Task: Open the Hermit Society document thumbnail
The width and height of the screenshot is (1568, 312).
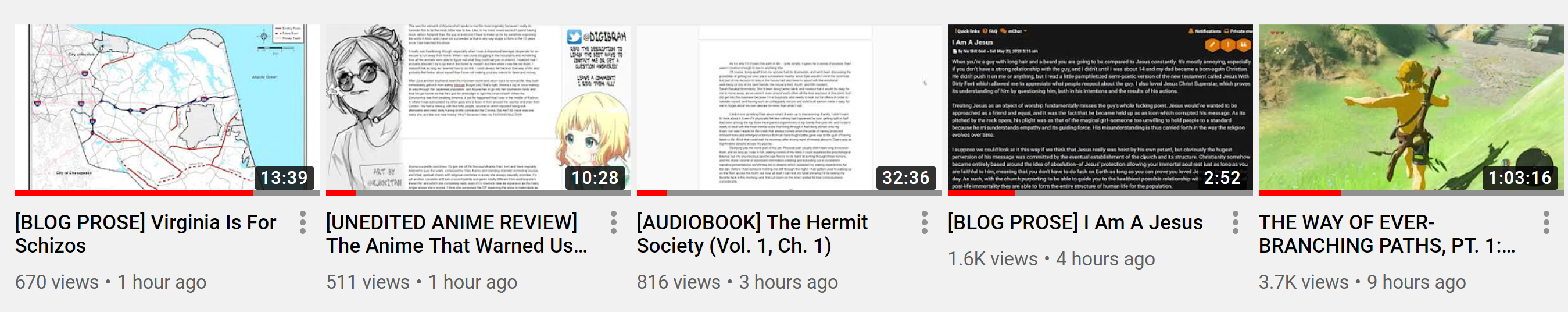Action: [x=789, y=109]
